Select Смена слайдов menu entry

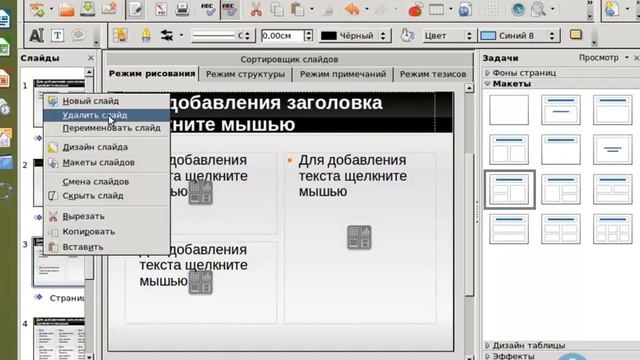coord(107,182)
